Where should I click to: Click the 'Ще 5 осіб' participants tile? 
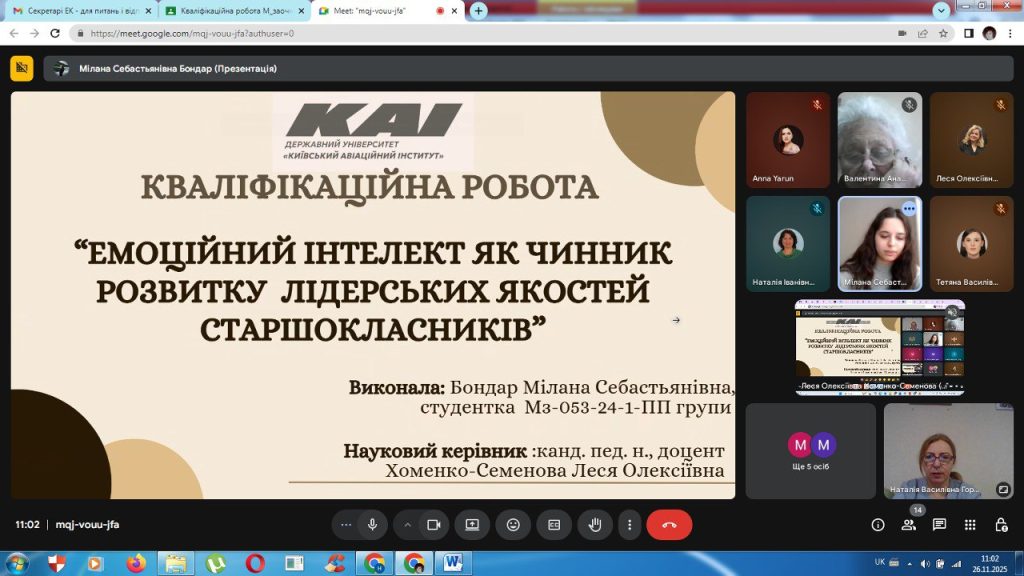click(x=810, y=451)
